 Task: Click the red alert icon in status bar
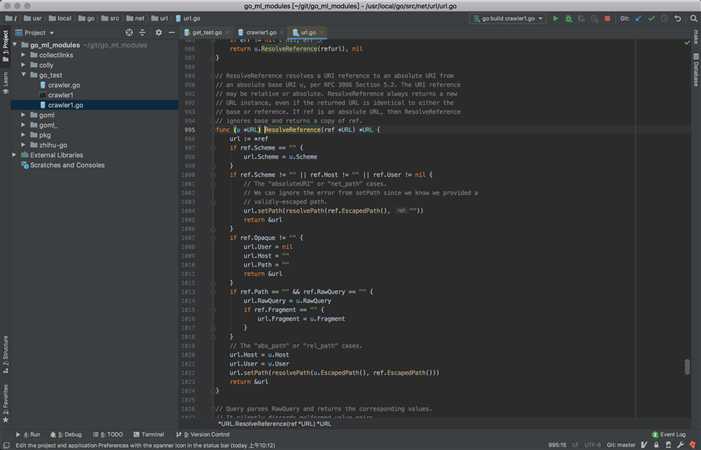693,445
